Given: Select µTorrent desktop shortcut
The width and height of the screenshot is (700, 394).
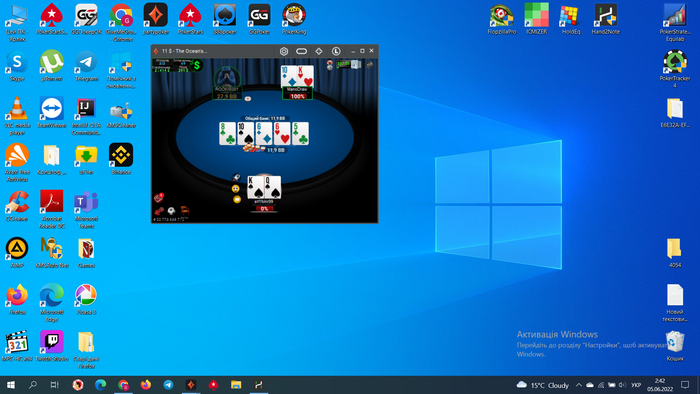Looking at the screenshot, I should pyautogui.click(x=52, y=66).
